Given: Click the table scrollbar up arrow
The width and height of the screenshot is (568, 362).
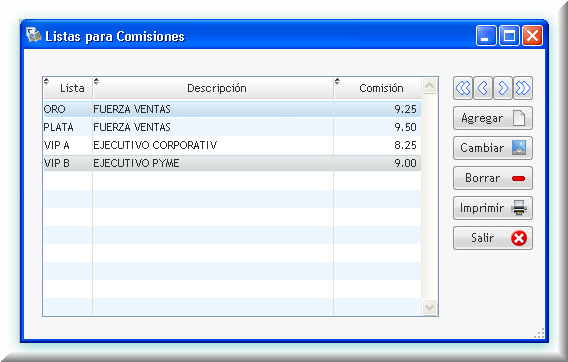Looking at the screenshot, I should (430, 86).
